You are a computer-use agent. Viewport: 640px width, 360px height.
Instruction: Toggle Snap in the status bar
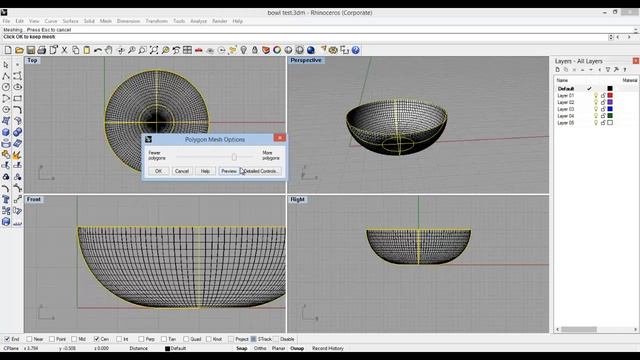click(x=242, y=349)
